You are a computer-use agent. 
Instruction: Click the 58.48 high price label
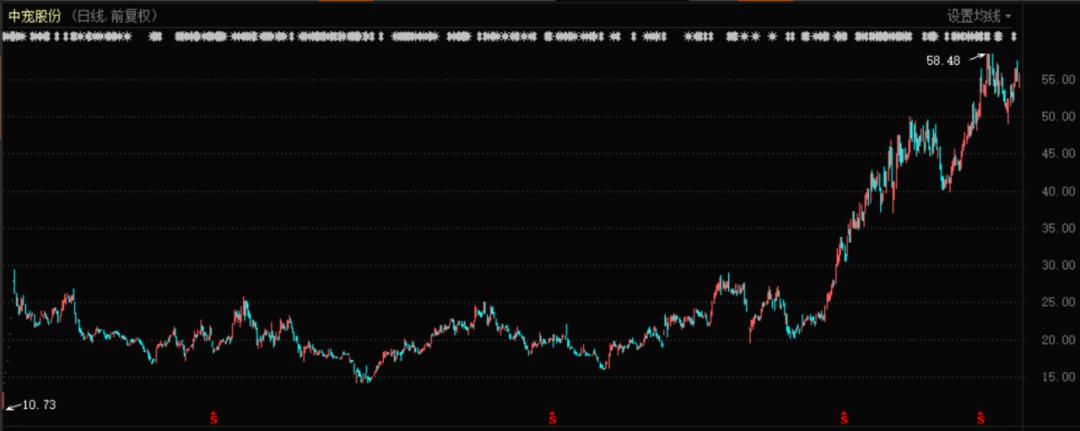(943, 61)
